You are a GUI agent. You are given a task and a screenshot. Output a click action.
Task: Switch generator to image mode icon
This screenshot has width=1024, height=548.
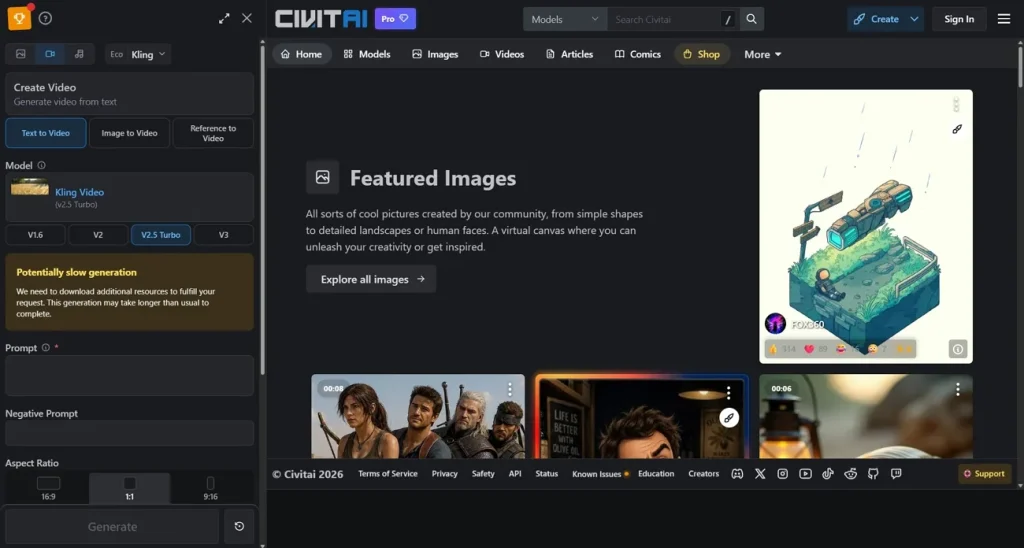21,54
